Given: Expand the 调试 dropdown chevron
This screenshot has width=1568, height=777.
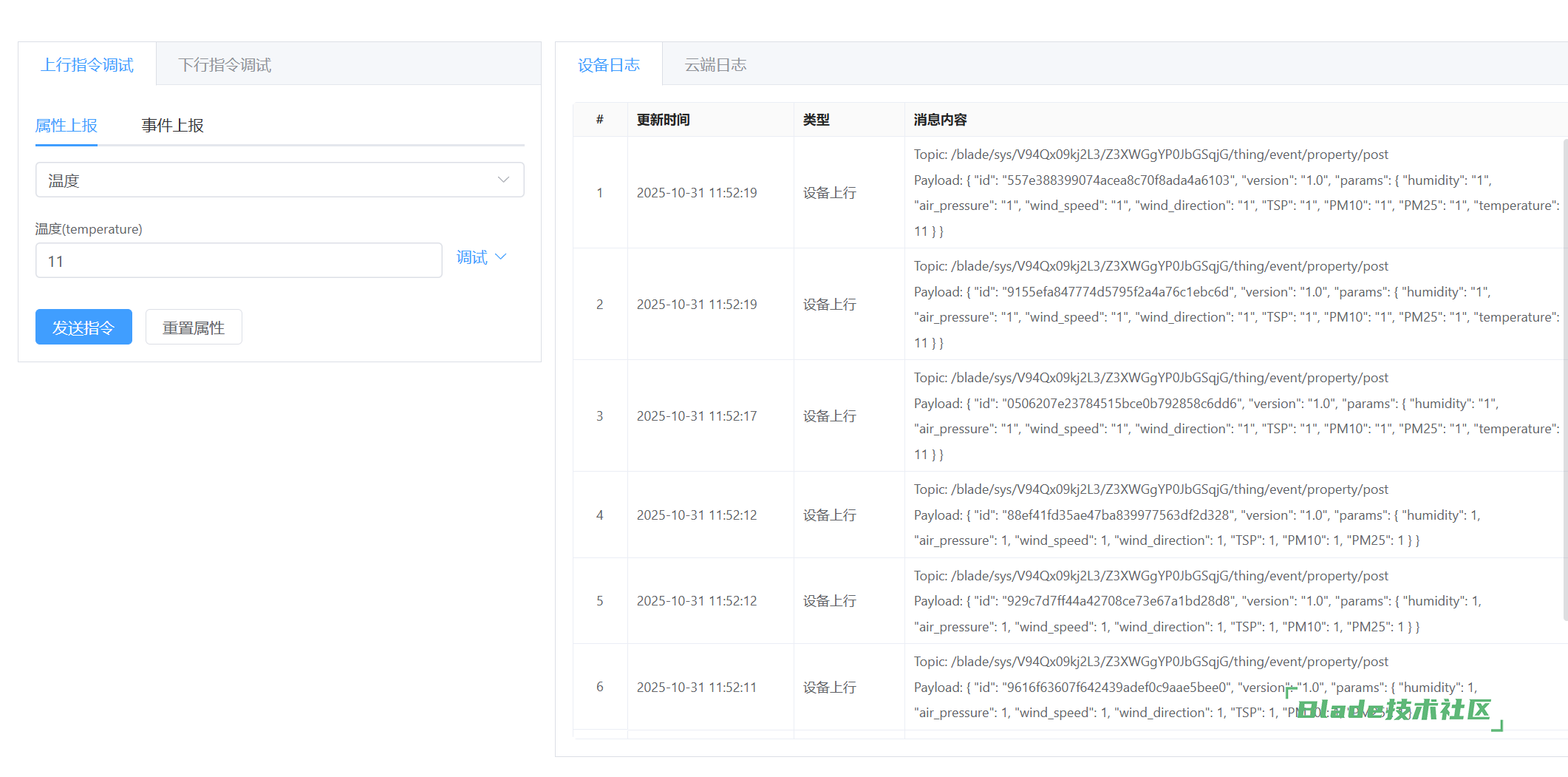Looking at the screenshot, I should [x=501, y=257].
